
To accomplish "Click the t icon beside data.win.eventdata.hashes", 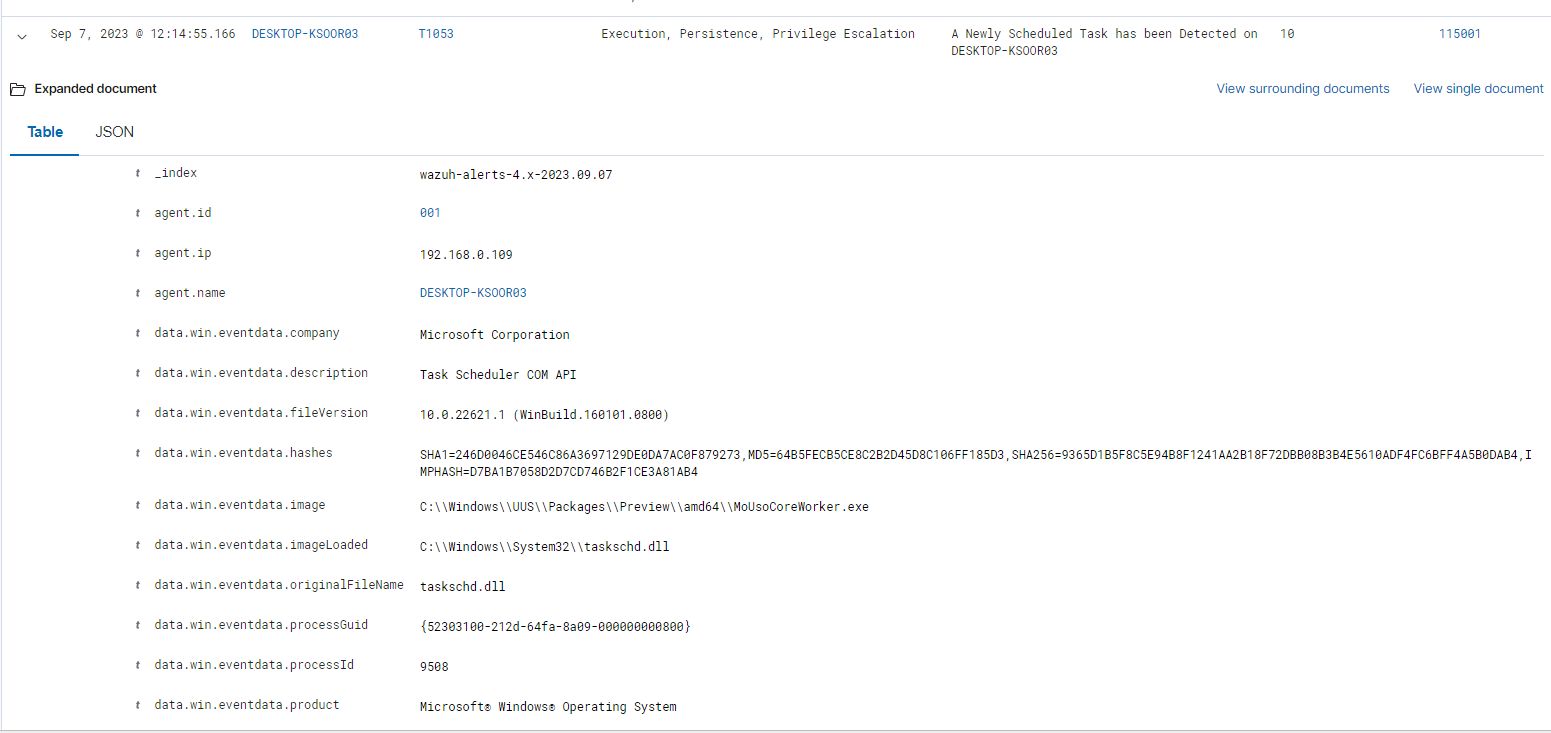I will coord(137,452).
